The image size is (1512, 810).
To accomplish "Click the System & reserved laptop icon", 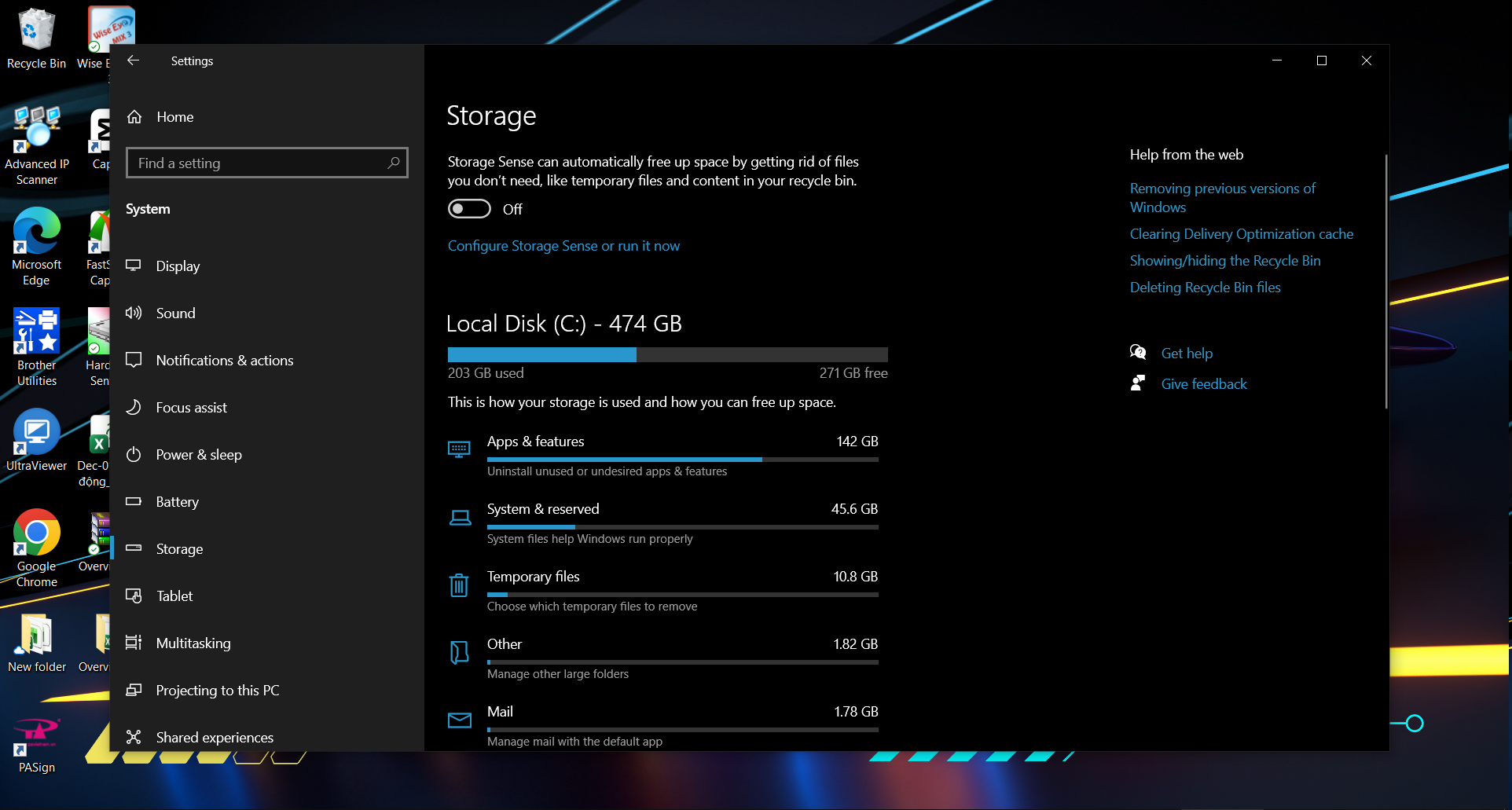I will pos(460,517).
